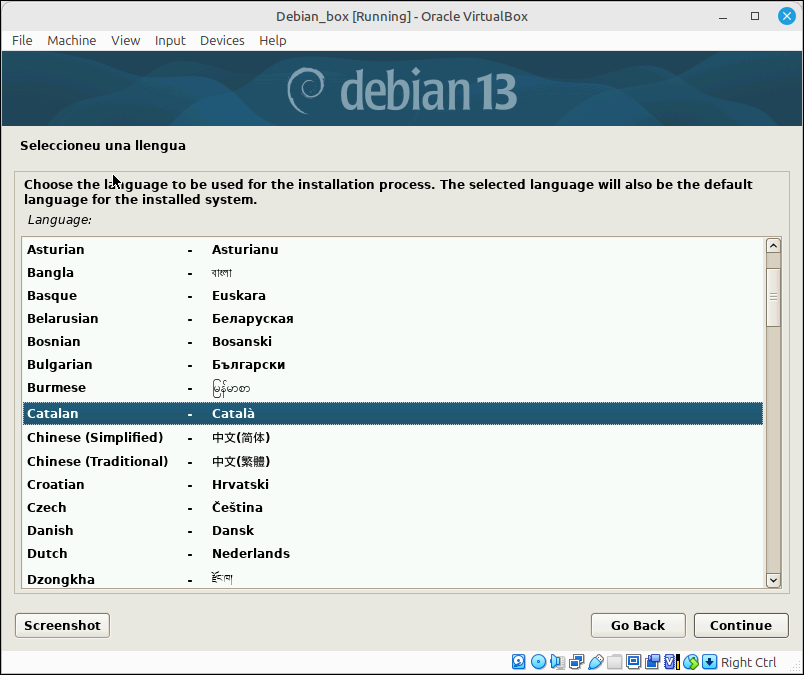Select Asturian from the language list
Image resolution: width=804 pixels, height=675 pixels.
coord(393,249)
